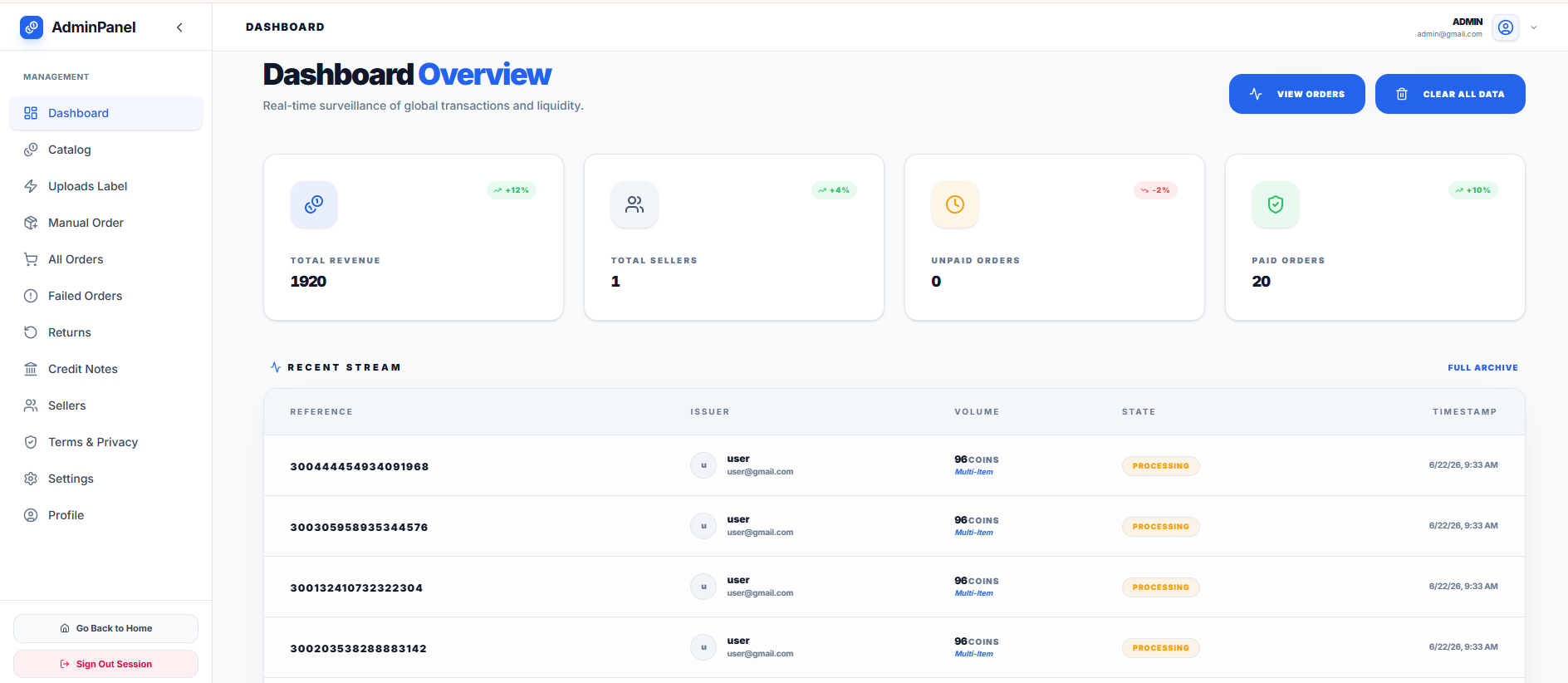1568x683 pixels.
Task: Click the admin avatar icon
Action: (x=1506, y=27)
